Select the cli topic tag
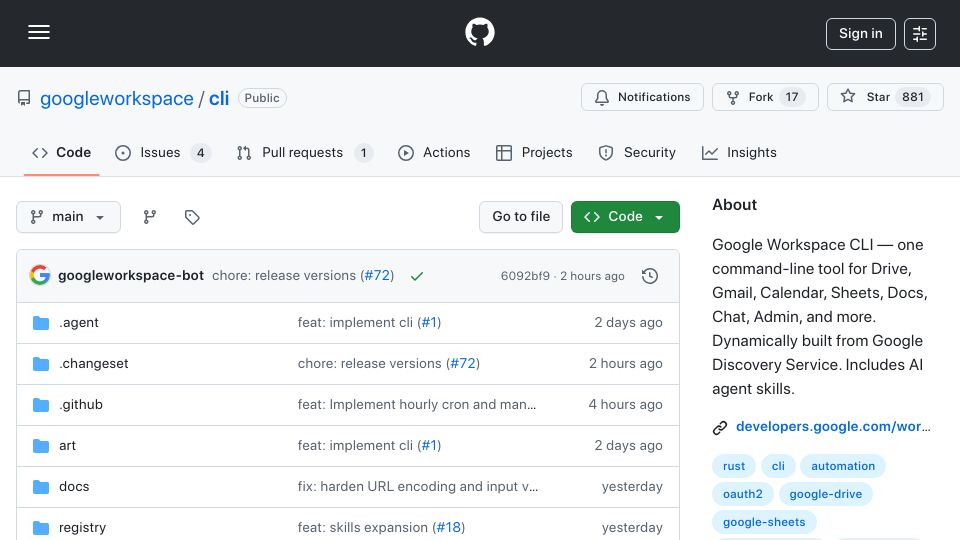960x540 pixels. (x=778, y=466)
